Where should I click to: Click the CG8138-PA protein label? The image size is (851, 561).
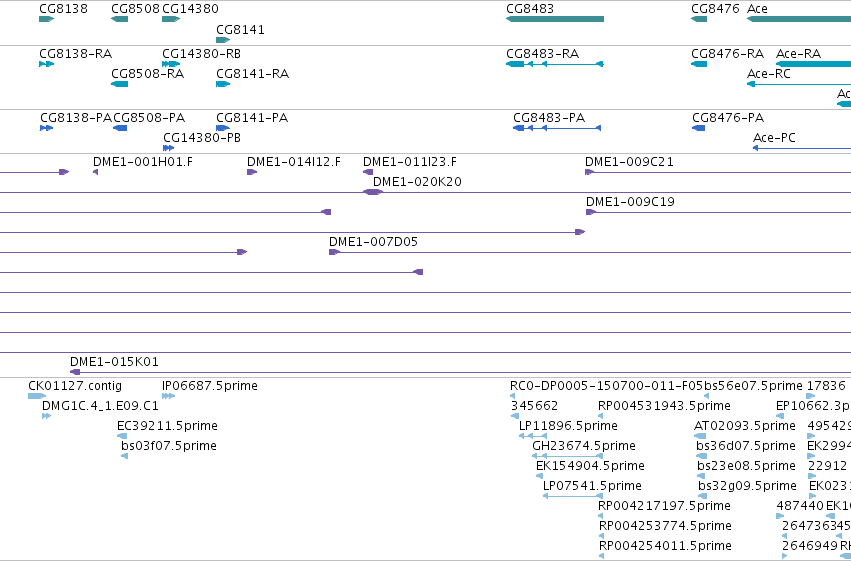[75, 118]
